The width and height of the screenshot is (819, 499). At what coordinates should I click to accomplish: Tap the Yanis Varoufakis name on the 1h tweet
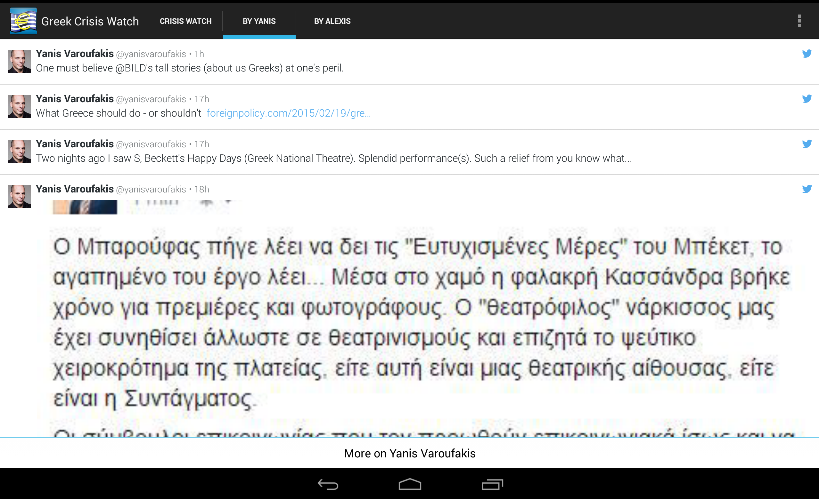coord(75,53)
